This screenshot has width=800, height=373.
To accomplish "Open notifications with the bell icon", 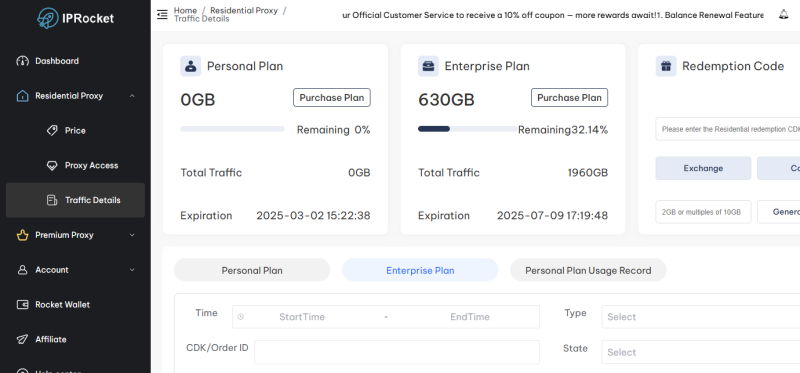I will [x=784, y=14].
